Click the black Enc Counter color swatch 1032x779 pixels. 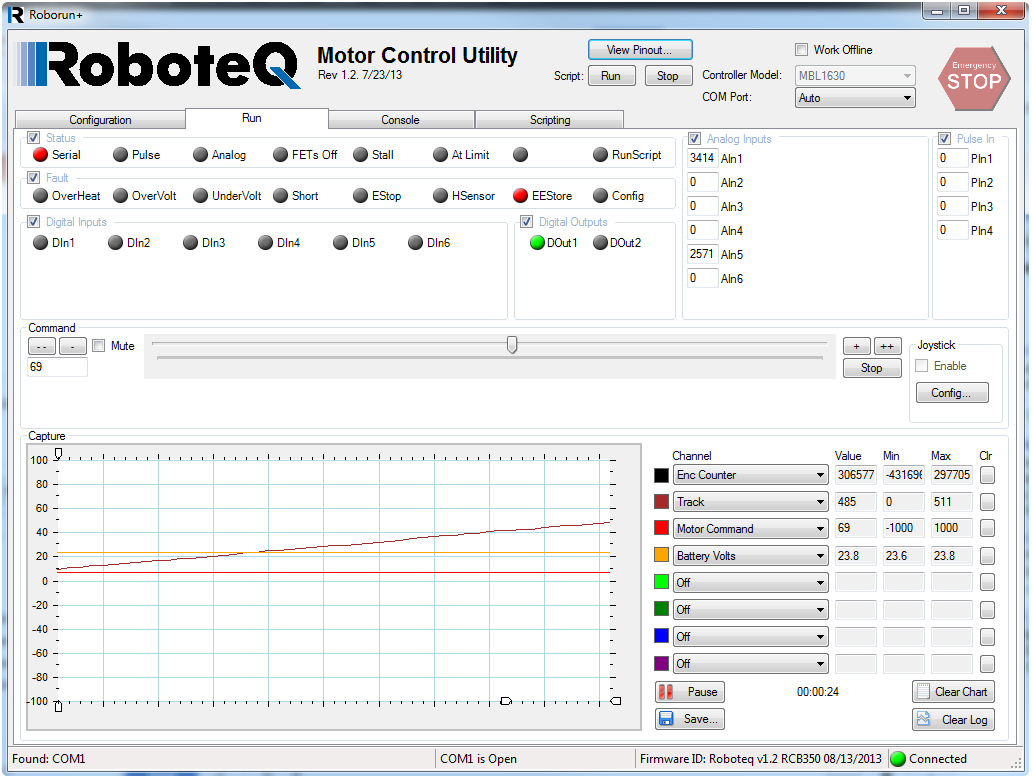click(x=661, y=475)
